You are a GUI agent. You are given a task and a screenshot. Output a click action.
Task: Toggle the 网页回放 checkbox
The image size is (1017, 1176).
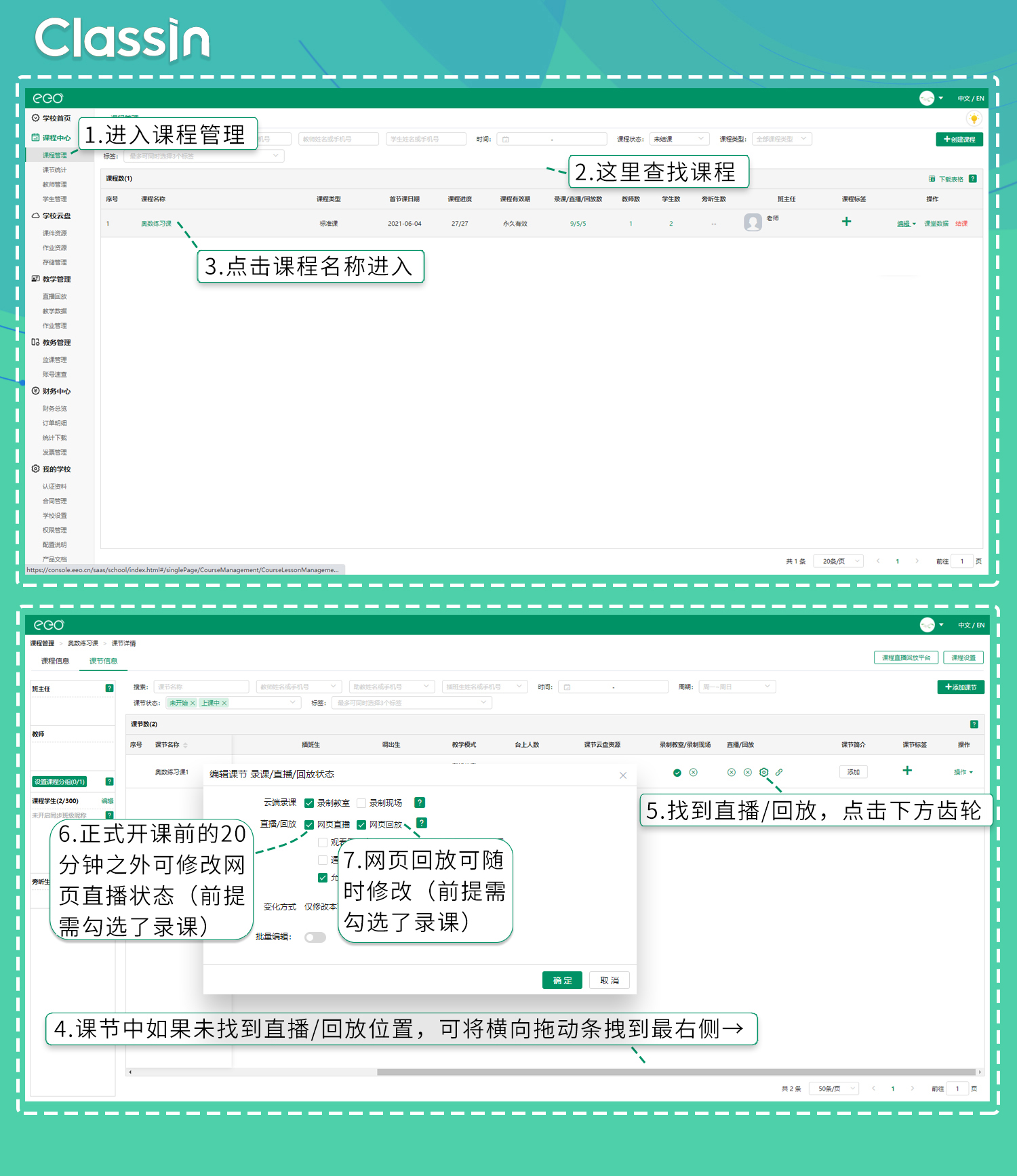point(361,825)
